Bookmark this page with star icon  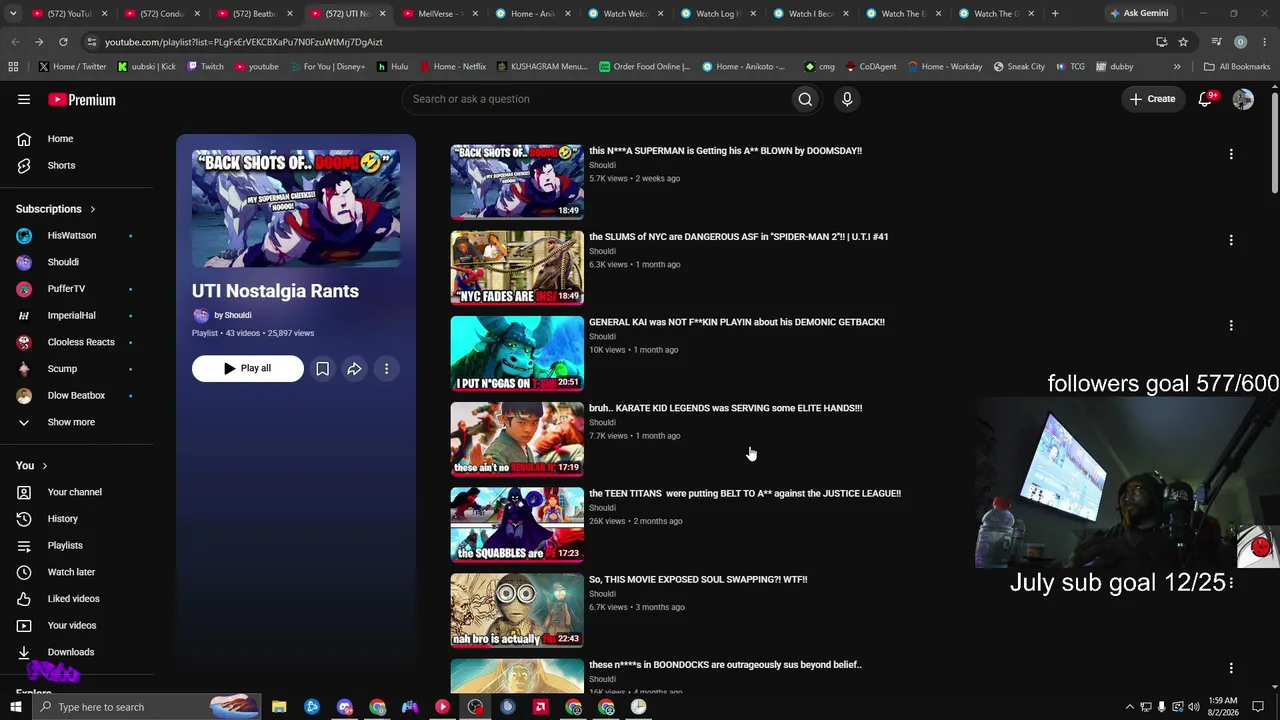click(1183, 42)
